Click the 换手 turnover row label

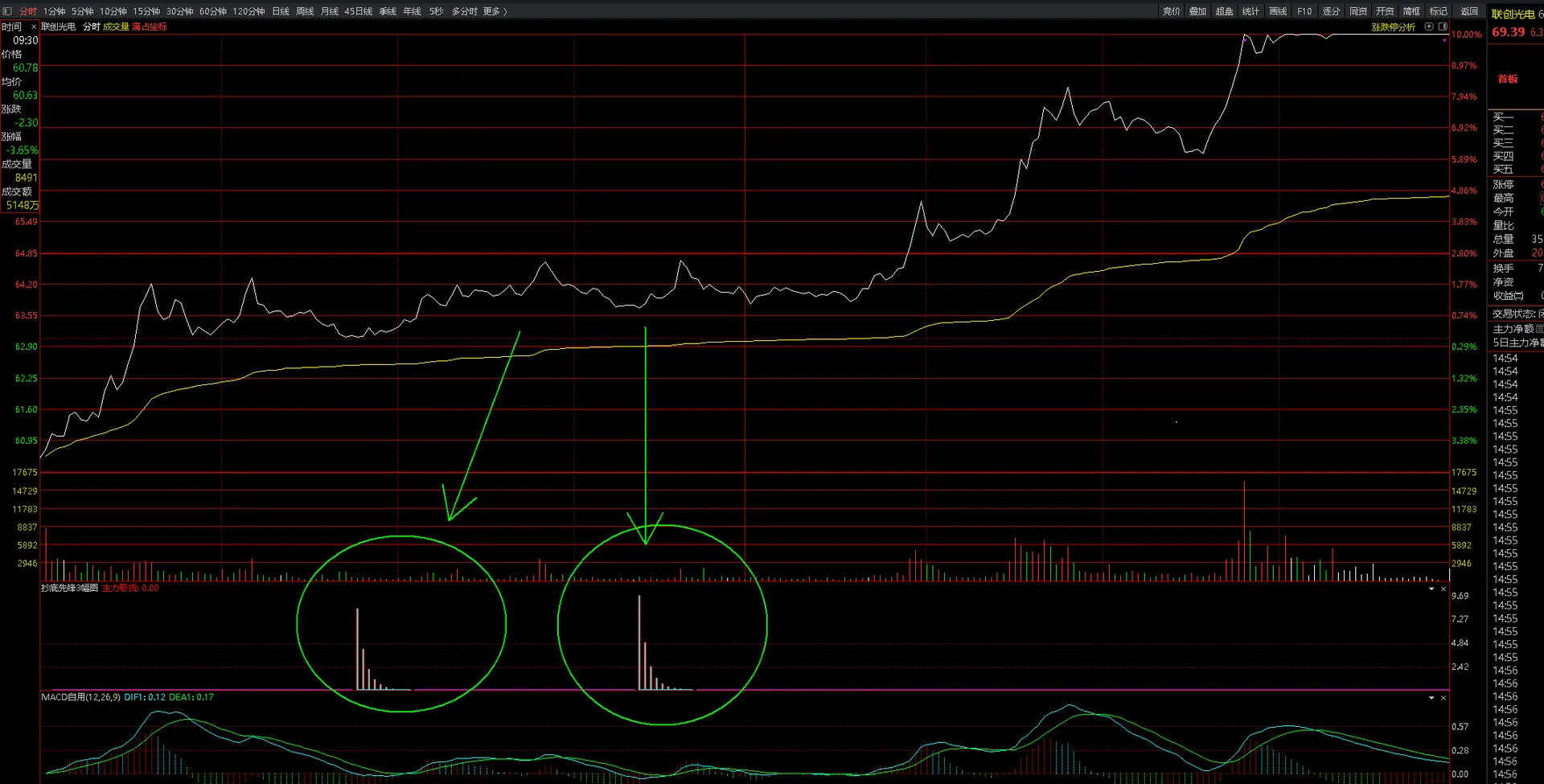pos(1503,269)
